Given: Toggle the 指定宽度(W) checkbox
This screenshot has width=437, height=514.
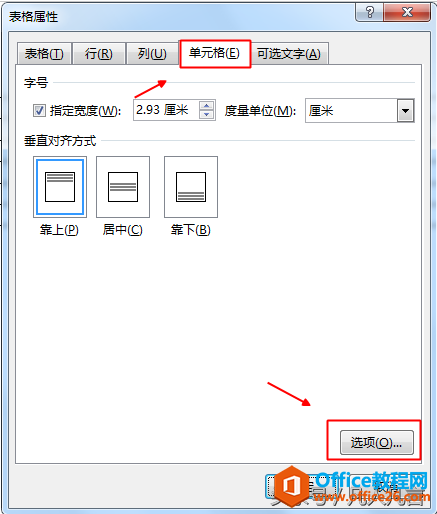Looking at the screenshot, I should point(39,110).
